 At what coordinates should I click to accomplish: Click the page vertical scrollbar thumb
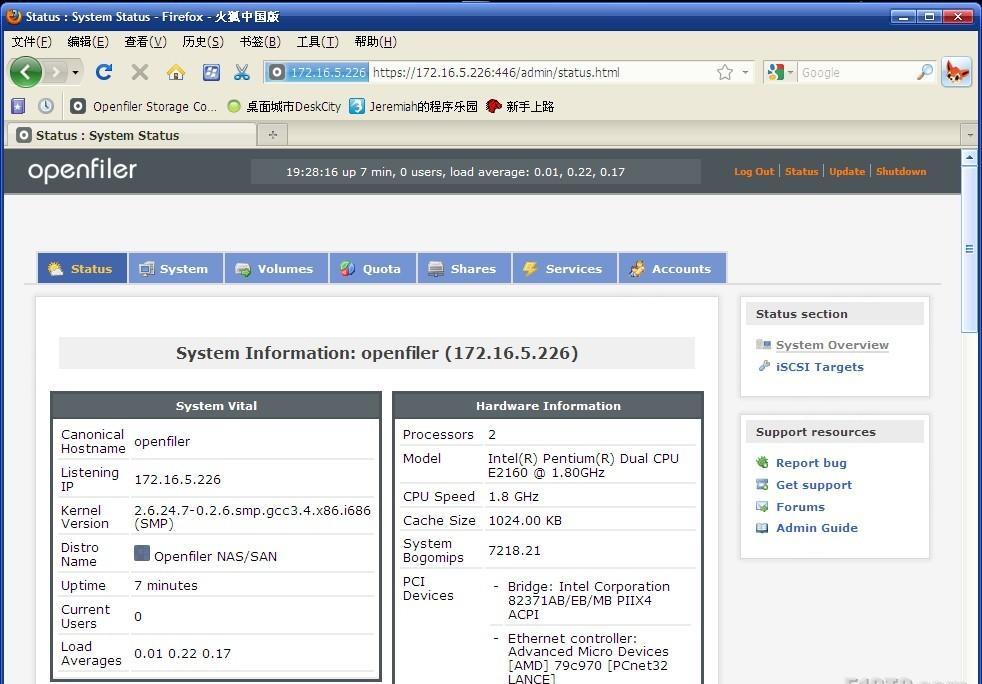(x=969, y=249)
